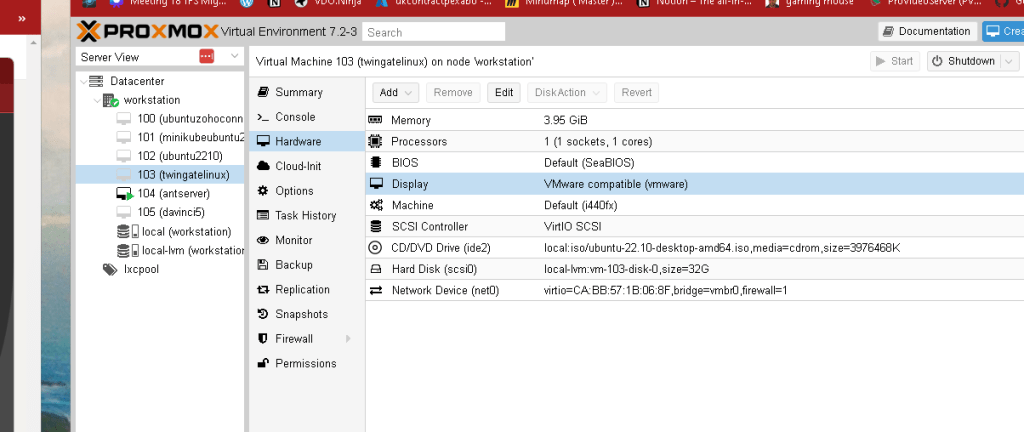Open the Replication tab

click(x=306, y=290)
